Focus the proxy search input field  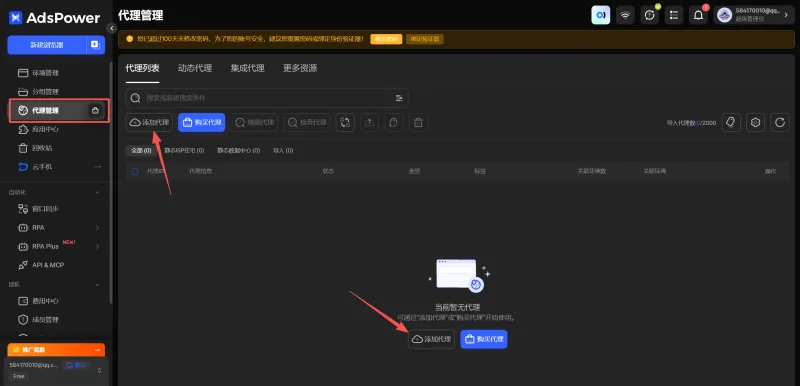click(x=267, y=98)
